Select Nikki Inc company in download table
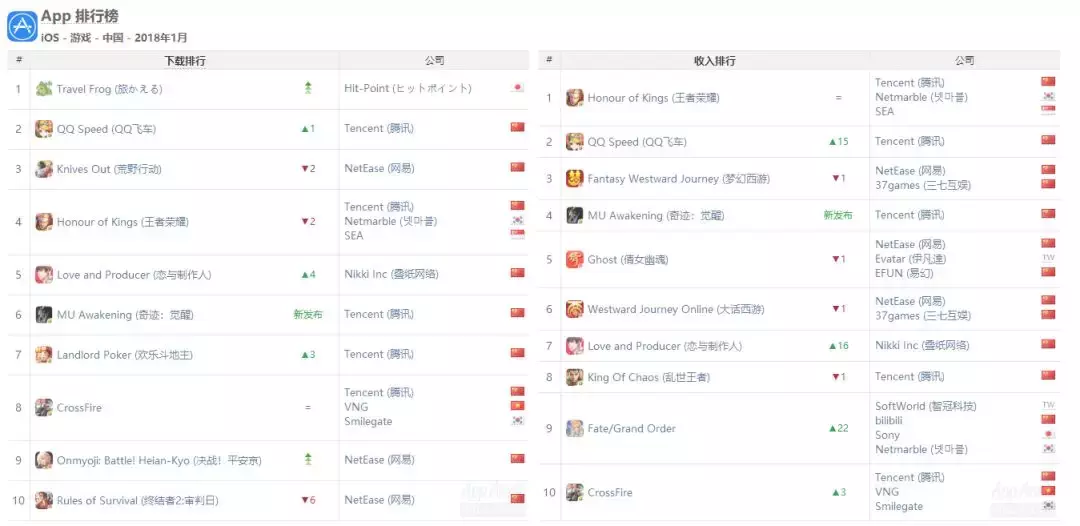Screen dimensions: 1080x526 pyautogui.click(x=391, y=274)
